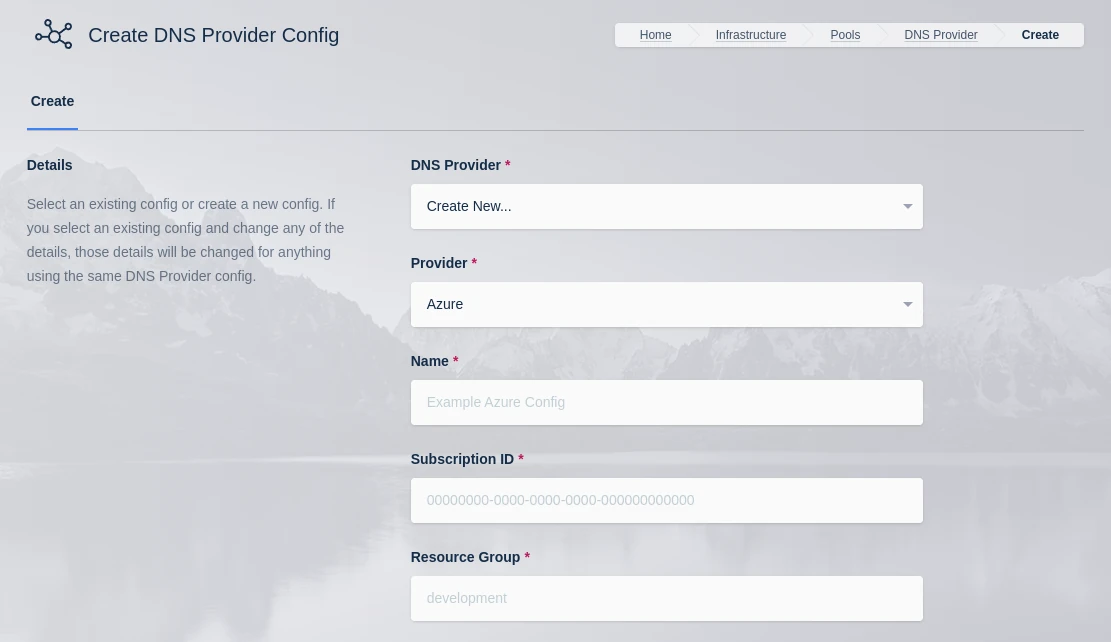1111x642 pixels.
Task: Go to Home in the breadcrumb
Action: (655, 35)
